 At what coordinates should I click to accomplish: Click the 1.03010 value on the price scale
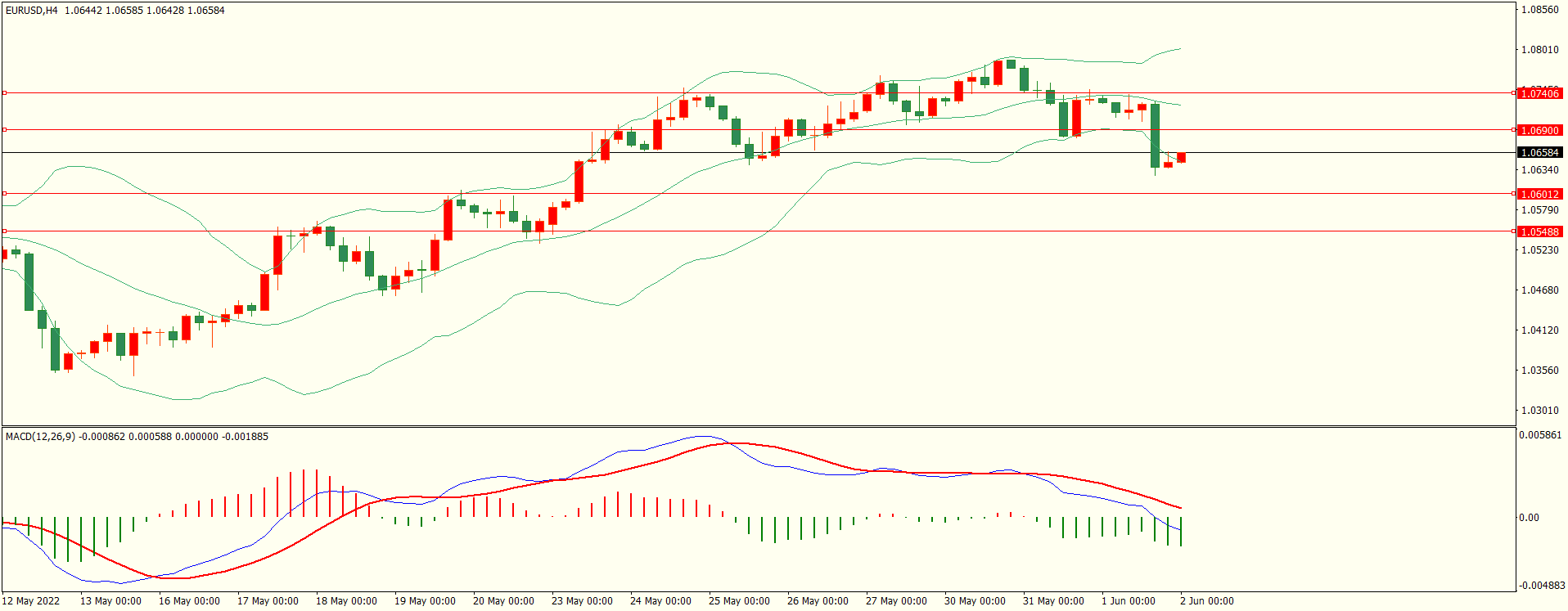point(1539,411)
